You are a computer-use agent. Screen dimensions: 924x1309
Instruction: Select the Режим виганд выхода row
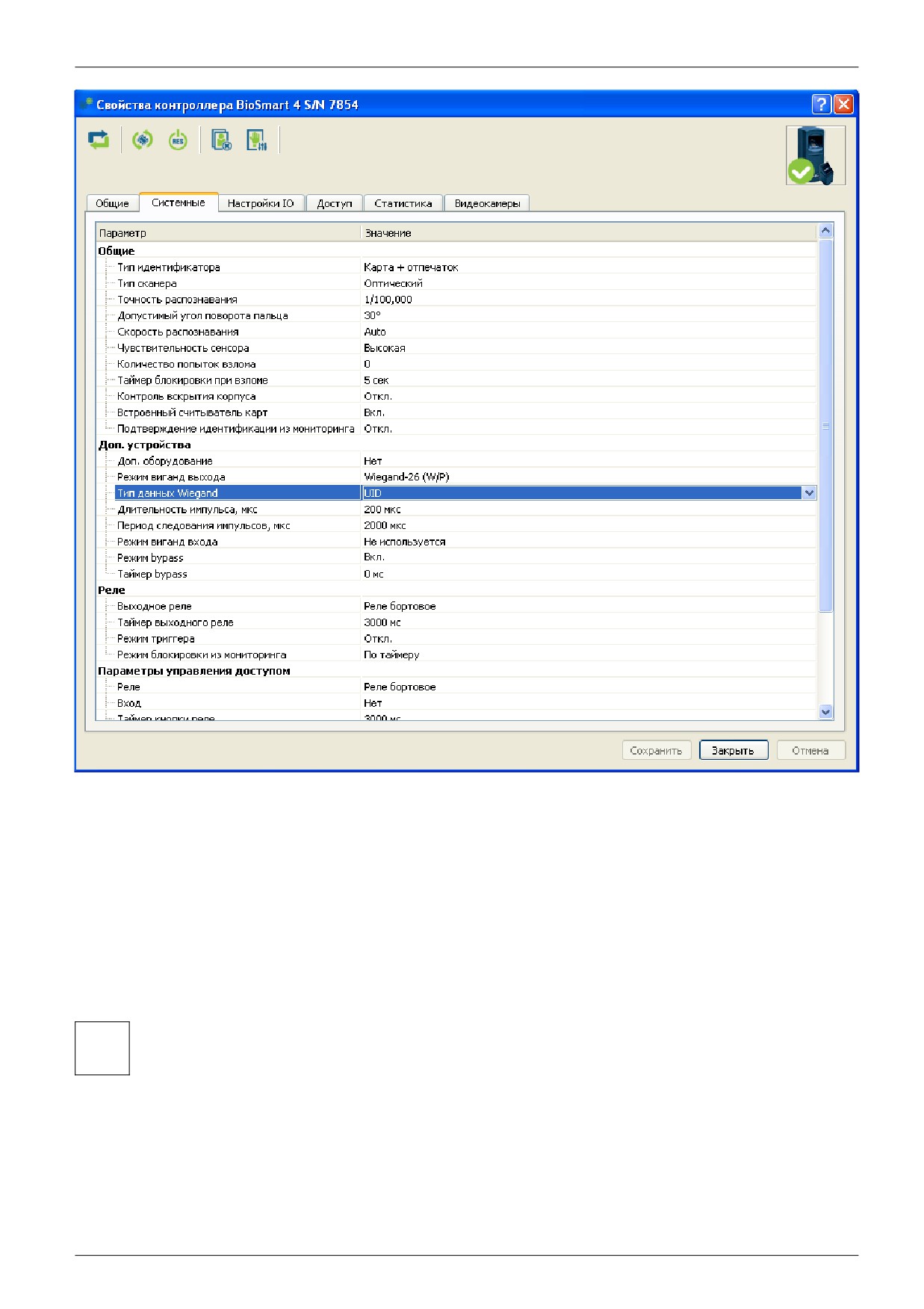456,477
